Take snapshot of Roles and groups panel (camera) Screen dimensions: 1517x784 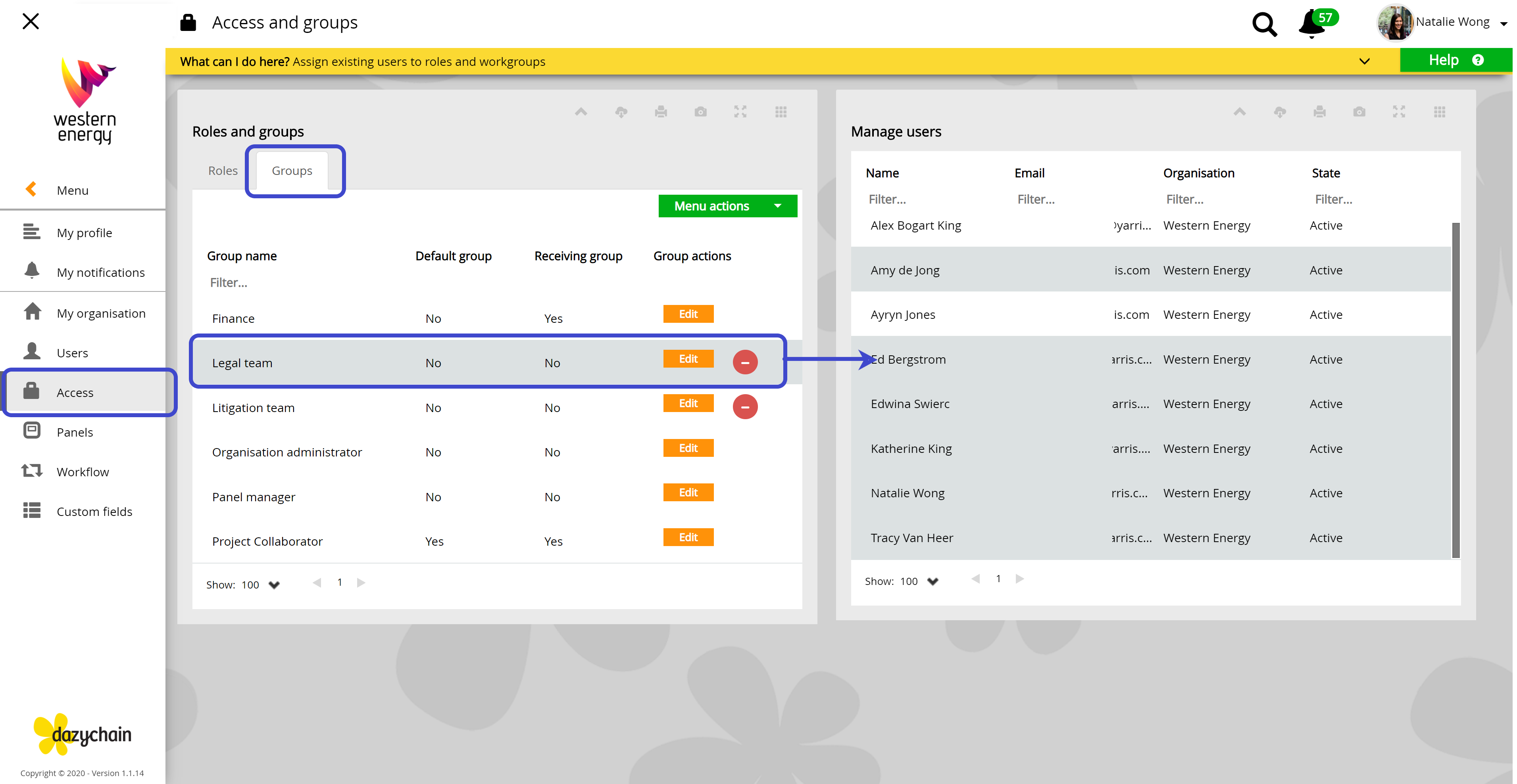(x=700, y=111)
